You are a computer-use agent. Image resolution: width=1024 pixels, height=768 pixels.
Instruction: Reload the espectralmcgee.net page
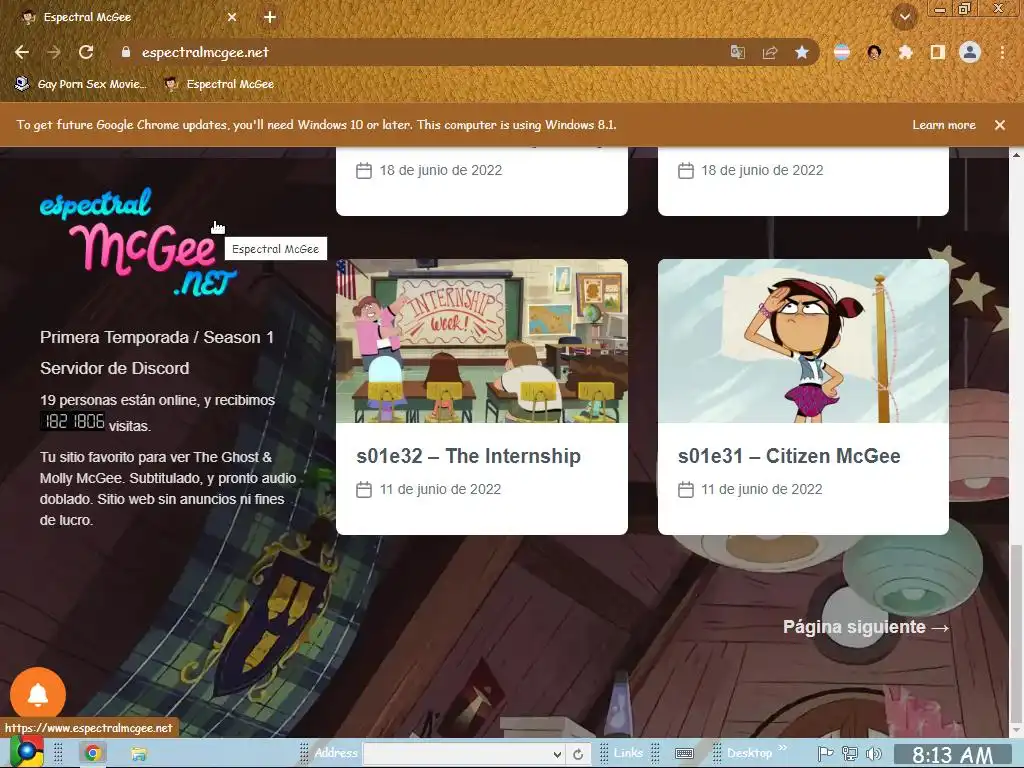click(x=86, y=52)
